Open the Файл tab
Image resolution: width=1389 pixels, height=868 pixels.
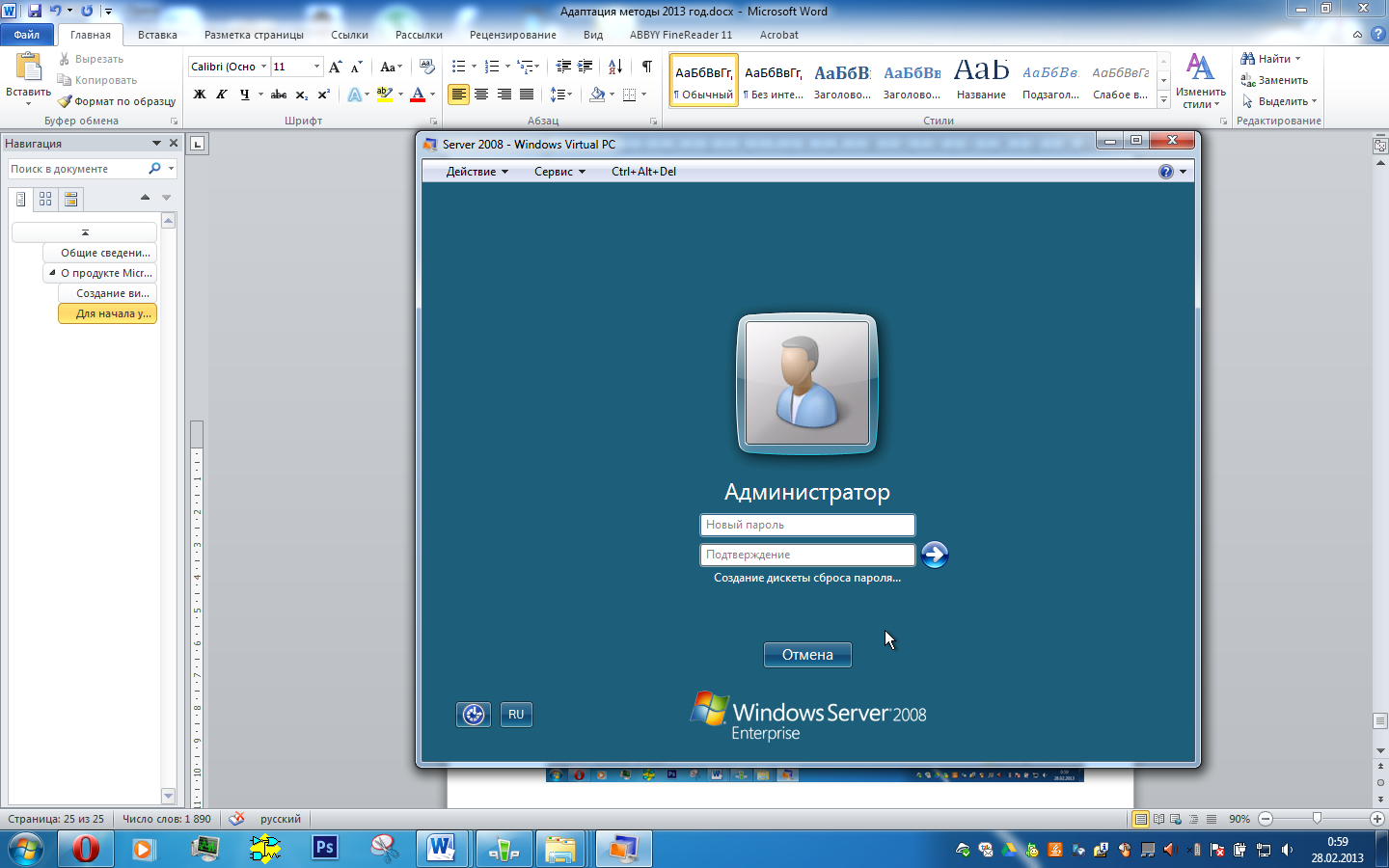[27, 35]
